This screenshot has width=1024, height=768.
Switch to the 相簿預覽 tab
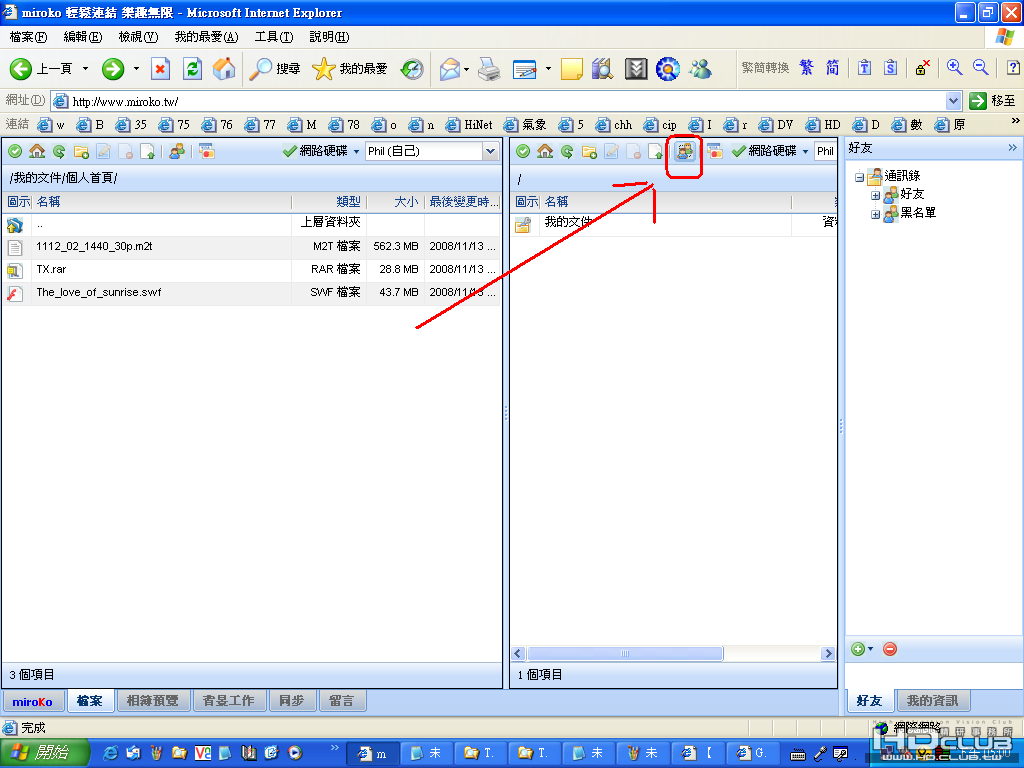pyautogui.click(x=153, y=701)
